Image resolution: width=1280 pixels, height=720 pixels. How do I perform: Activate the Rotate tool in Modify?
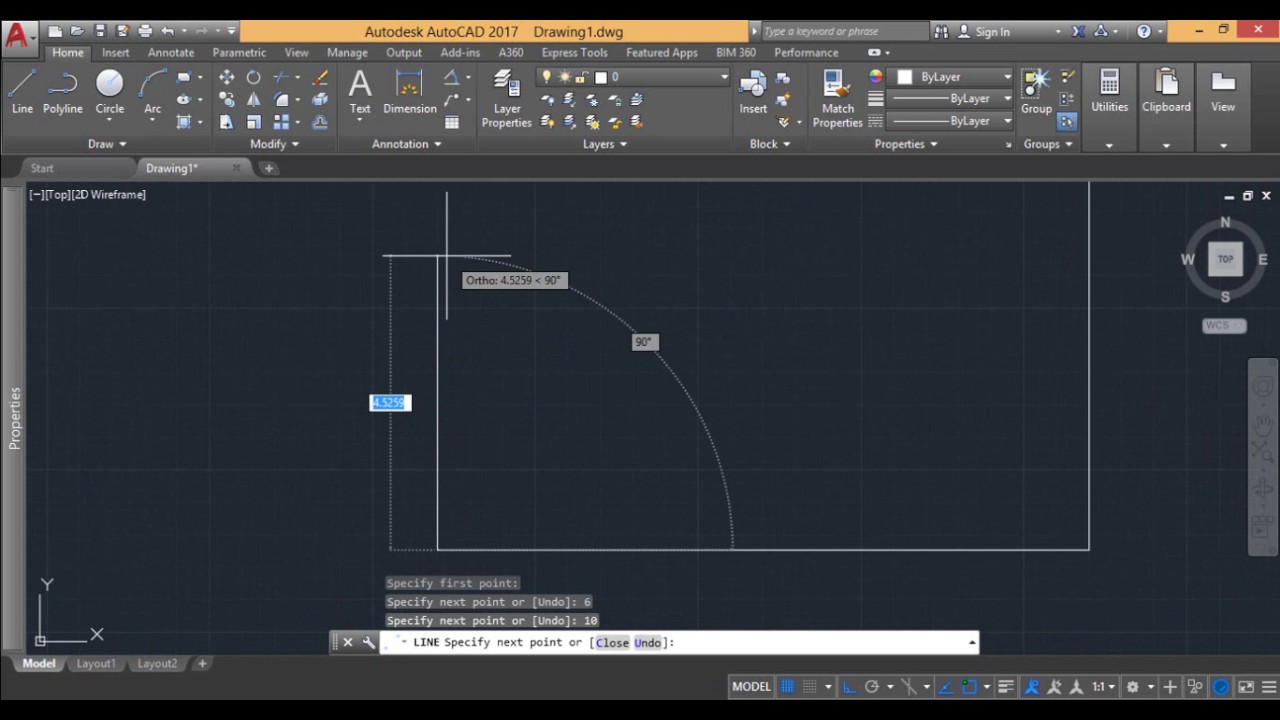point(254,77)
